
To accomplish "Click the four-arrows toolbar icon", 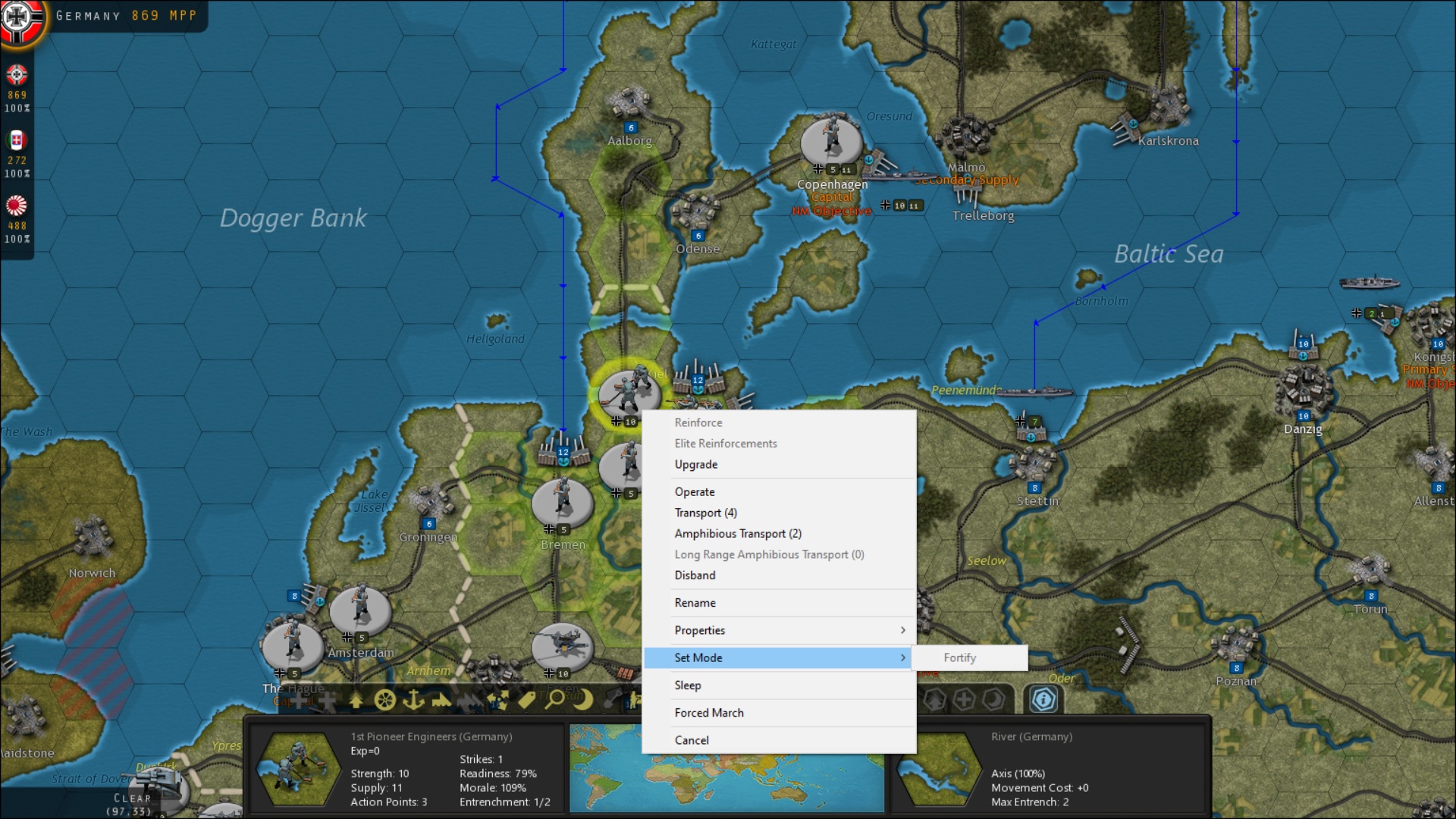I will tap(498, 700).
